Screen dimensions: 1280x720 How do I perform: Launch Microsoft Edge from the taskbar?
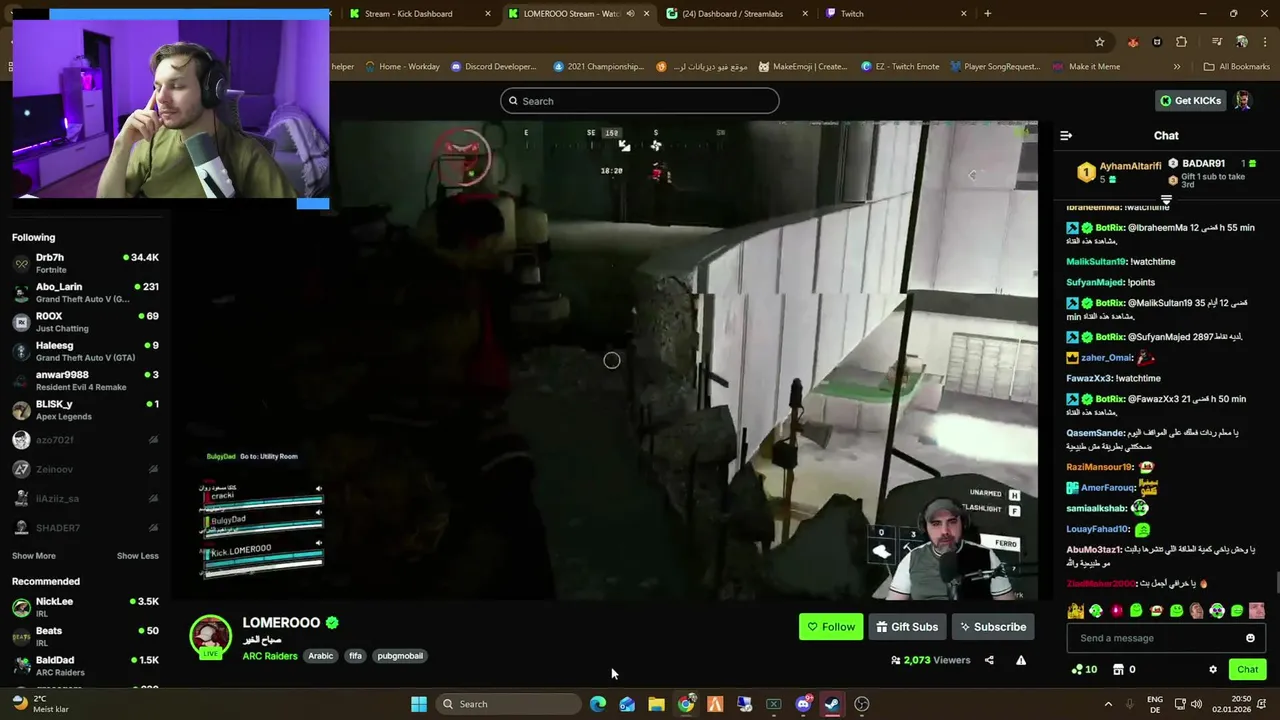pyautogui.click(x=598, y=704)
